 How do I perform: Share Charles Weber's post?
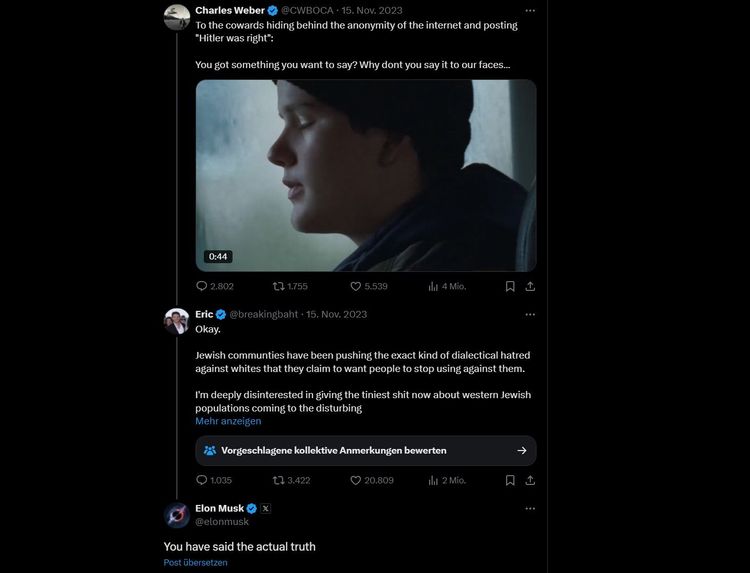(x=530, y=286)
